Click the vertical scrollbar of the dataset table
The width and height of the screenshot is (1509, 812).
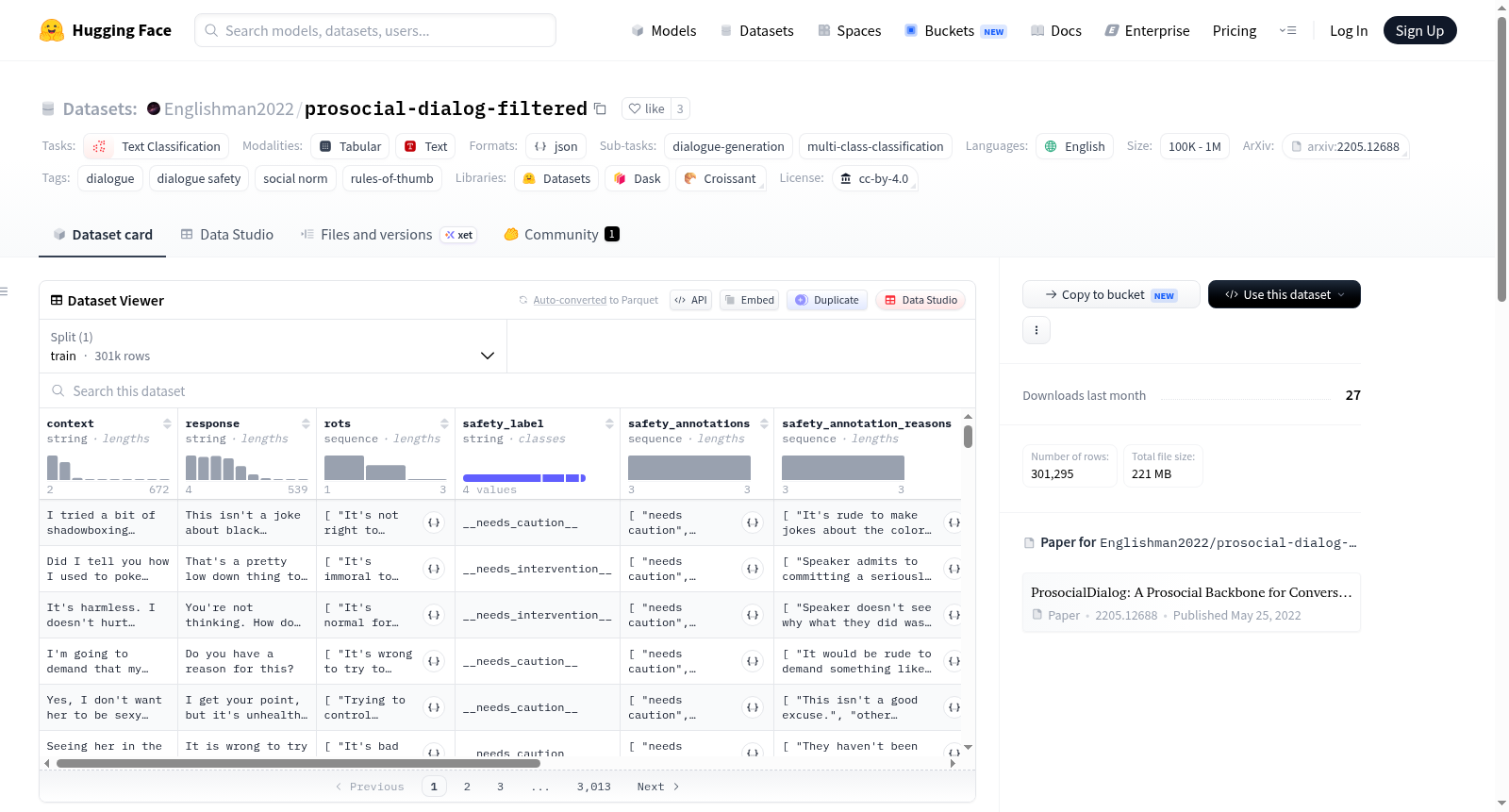[x=968, y=436]
